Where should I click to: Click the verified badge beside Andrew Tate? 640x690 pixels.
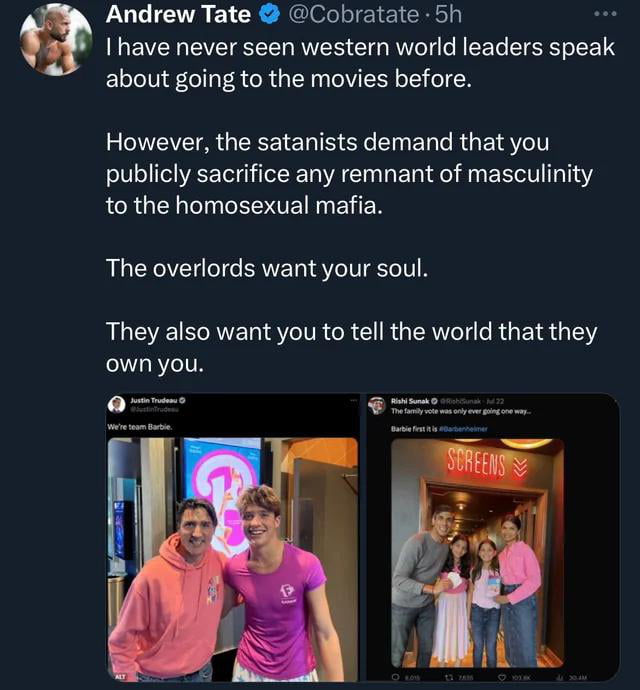(x=270, y=15)
